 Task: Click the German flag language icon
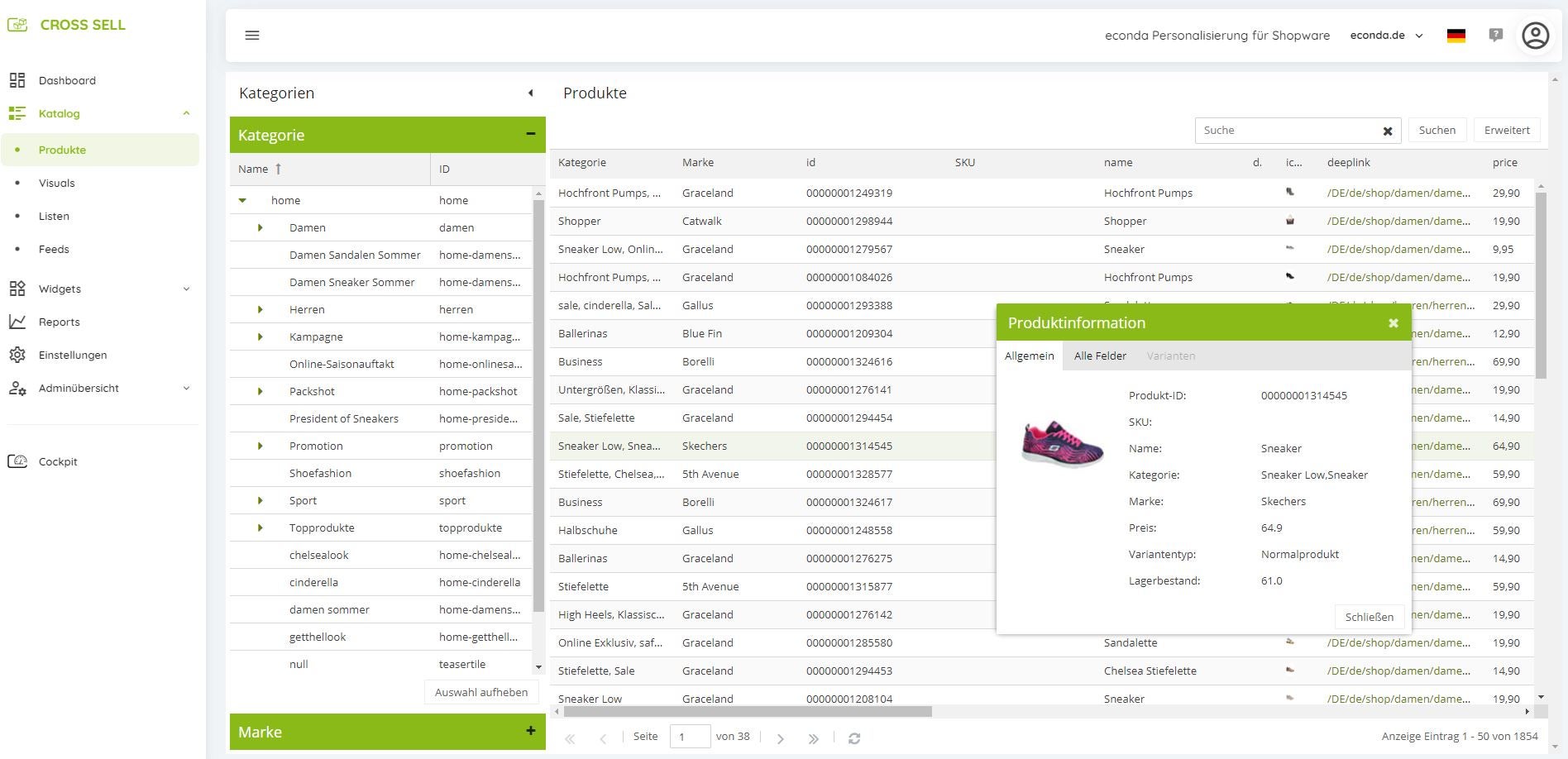pos(1456,36)
